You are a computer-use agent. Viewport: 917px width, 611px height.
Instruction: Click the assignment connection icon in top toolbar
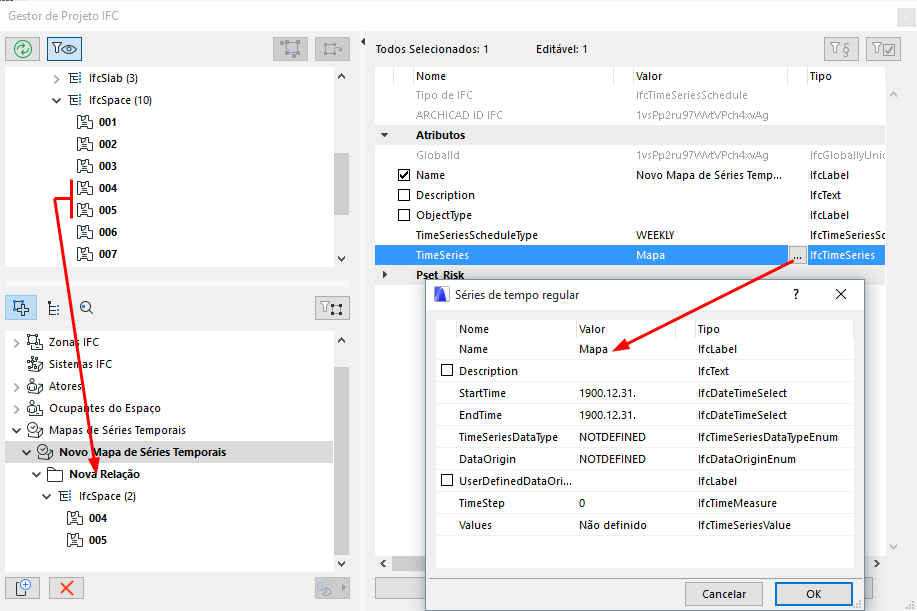[x=333, y=49]
